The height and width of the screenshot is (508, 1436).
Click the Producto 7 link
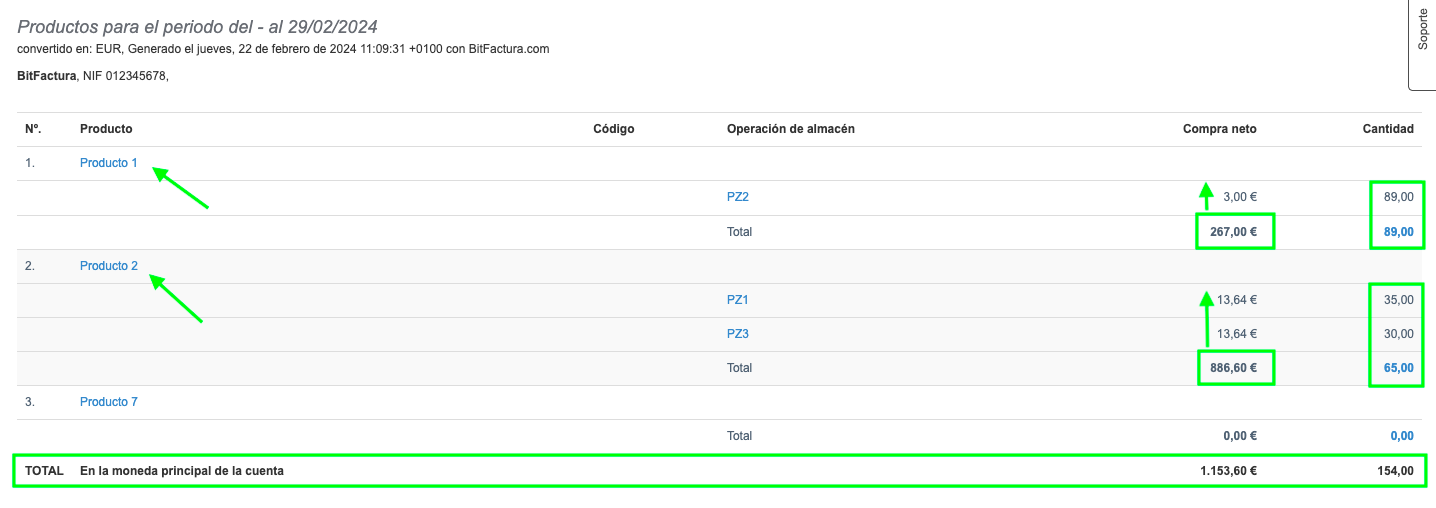(x=108, y=402)
